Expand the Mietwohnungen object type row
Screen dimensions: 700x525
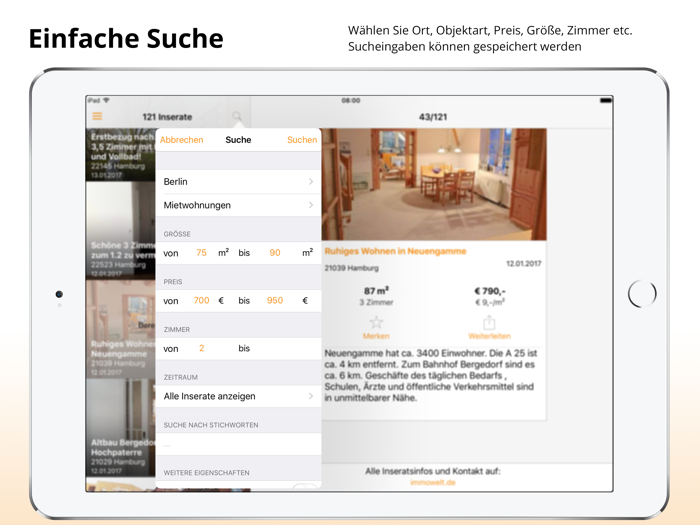click(238, 205)
